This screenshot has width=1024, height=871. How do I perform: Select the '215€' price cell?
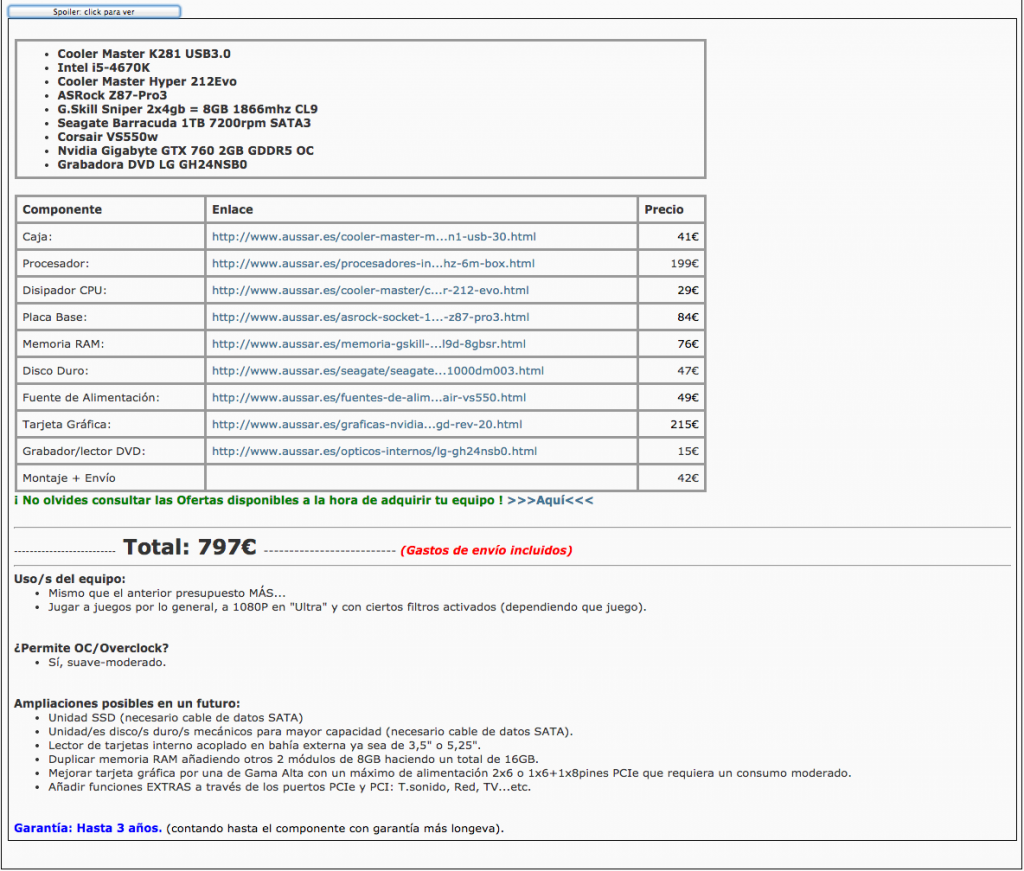point(671,424)
